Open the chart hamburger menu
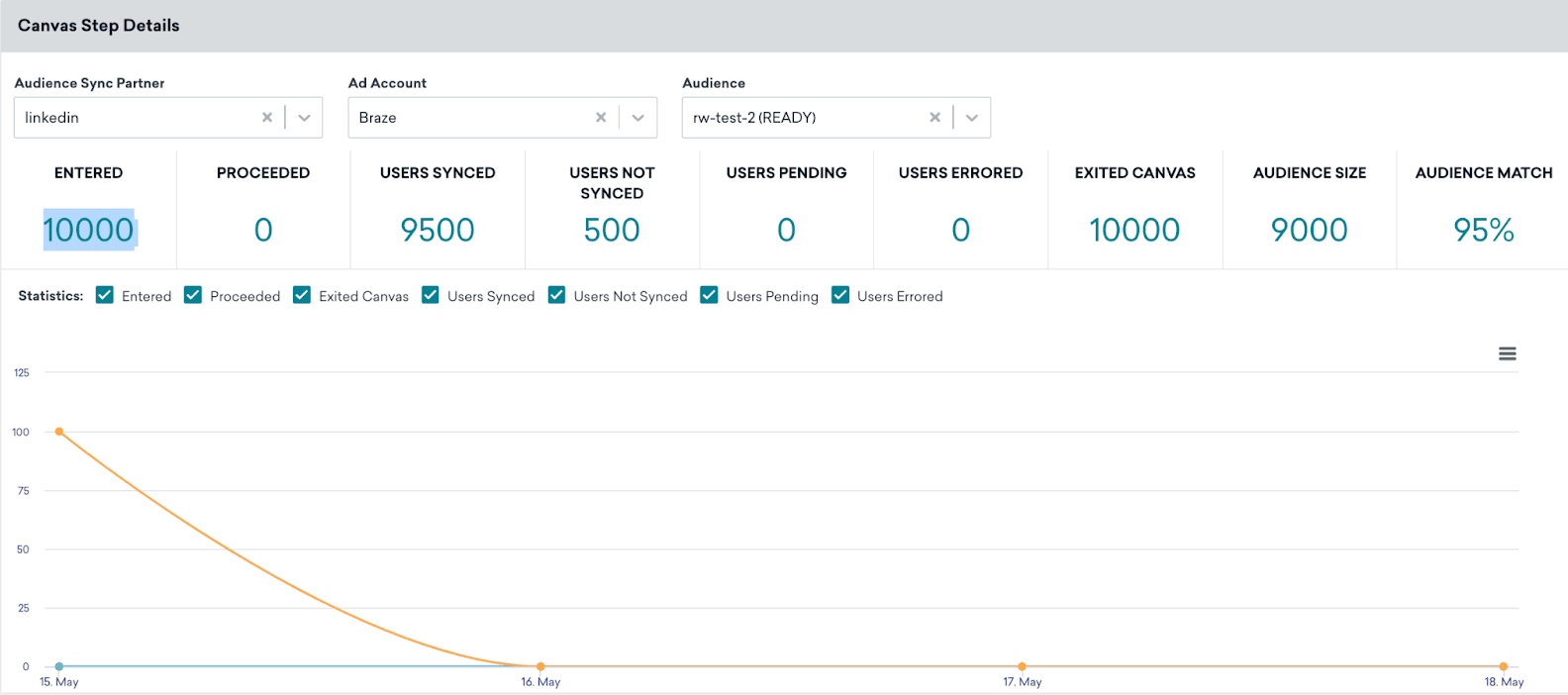The width and height of the screenshot is (1568, 695). coord(1507,353)
